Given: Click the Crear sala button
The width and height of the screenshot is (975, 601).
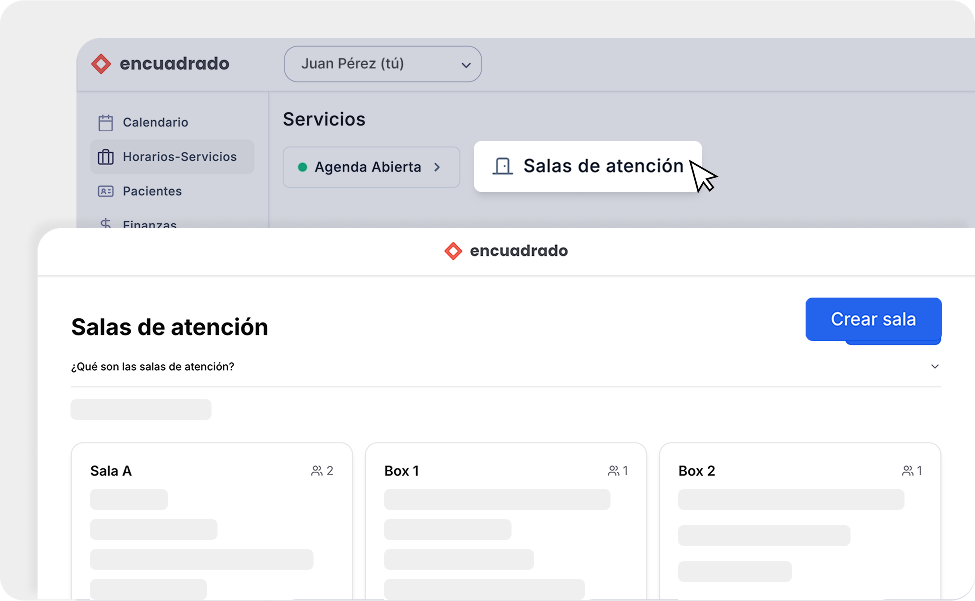Looking at the screenshot, I should (873, 319).
